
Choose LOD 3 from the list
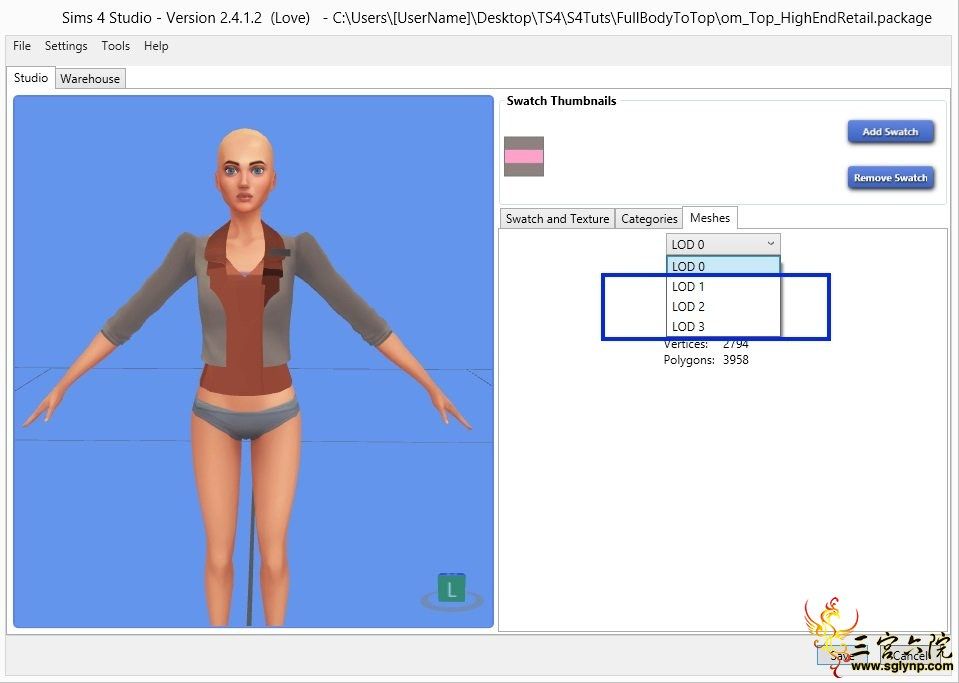point(723,327)
